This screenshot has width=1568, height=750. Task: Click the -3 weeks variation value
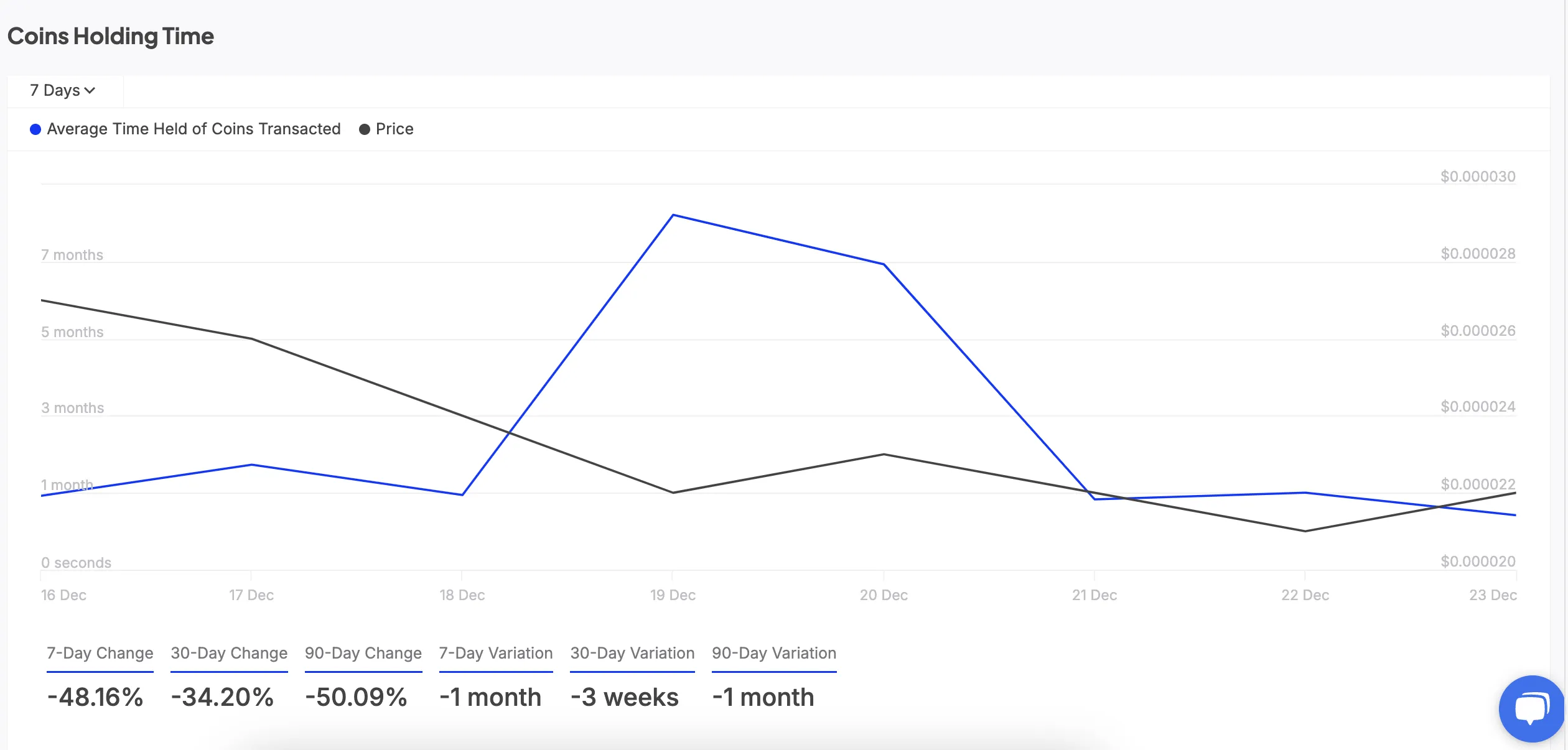625,697
